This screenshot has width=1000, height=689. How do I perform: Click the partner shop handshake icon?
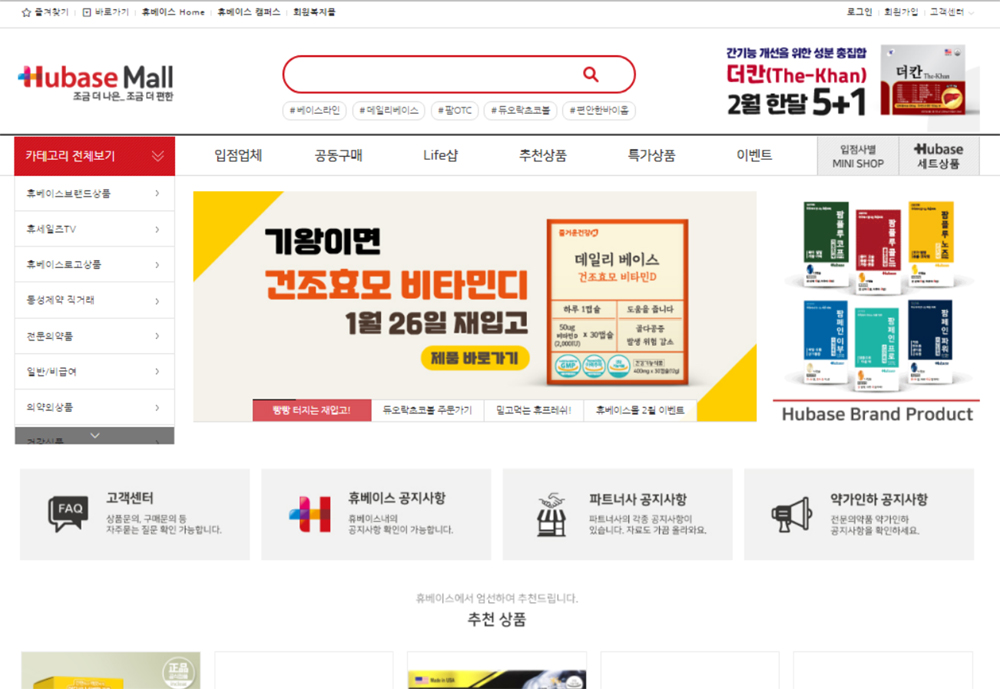pos(551,514)
